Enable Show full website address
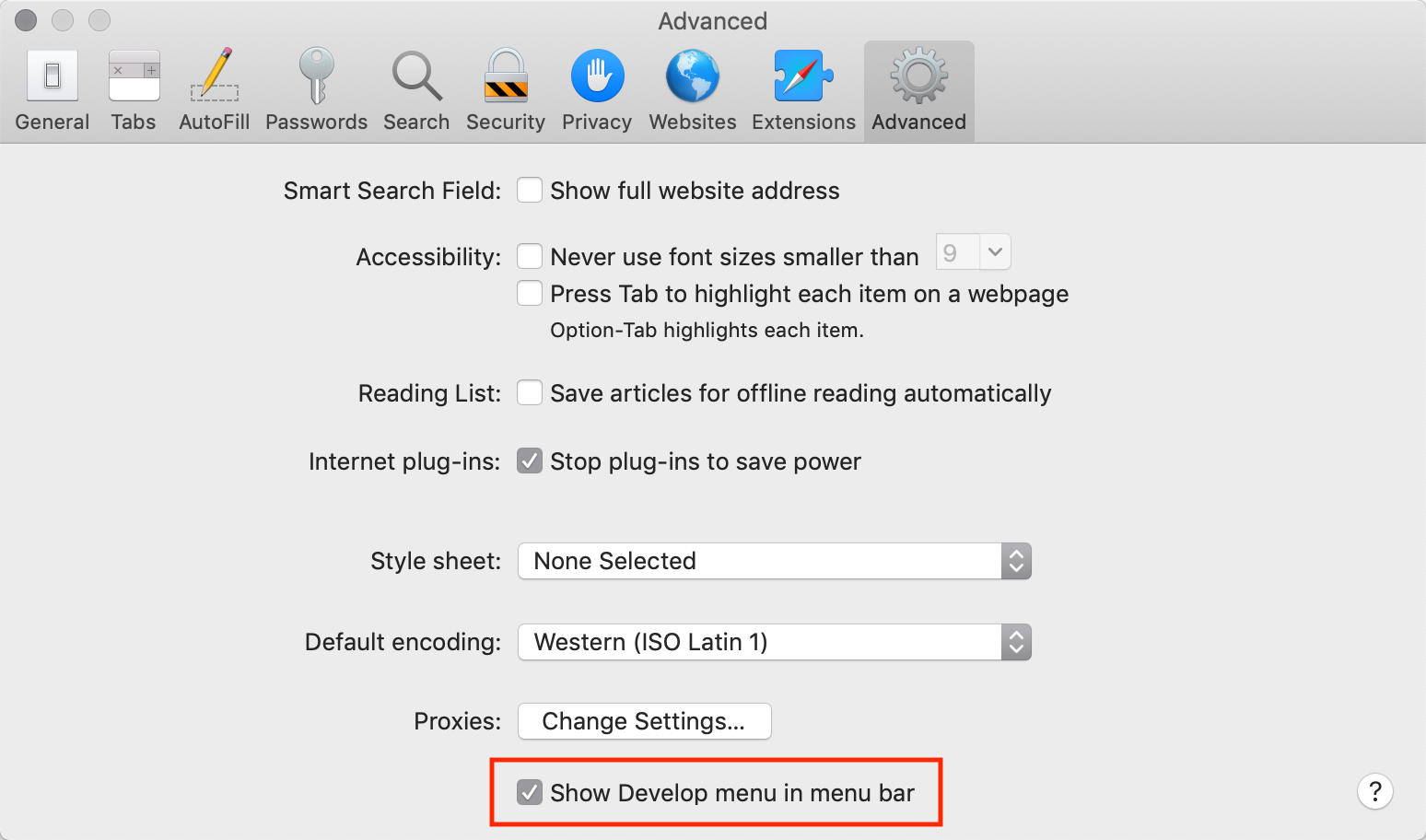This screenshot has height=840, width=1426. click(530, 190)
